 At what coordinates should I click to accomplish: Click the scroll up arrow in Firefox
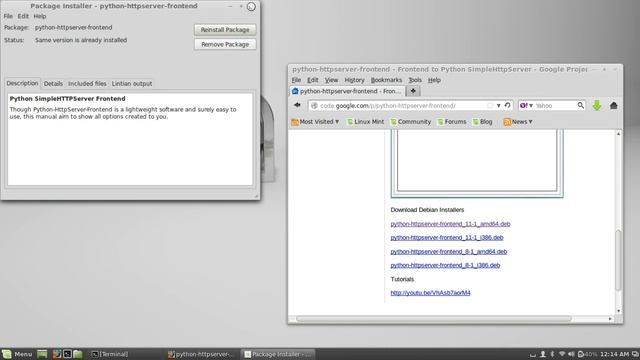click(x=618, y=134)
